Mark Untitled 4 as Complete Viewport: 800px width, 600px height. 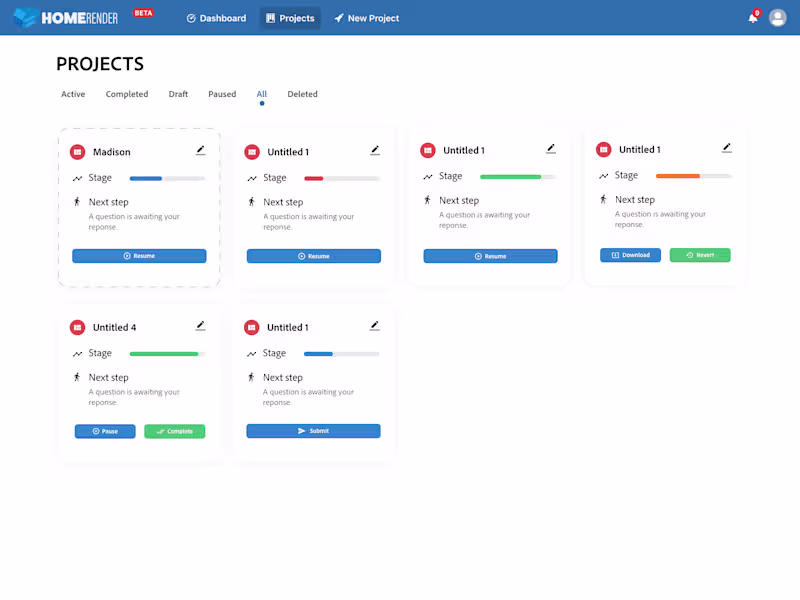click(174, 431)
